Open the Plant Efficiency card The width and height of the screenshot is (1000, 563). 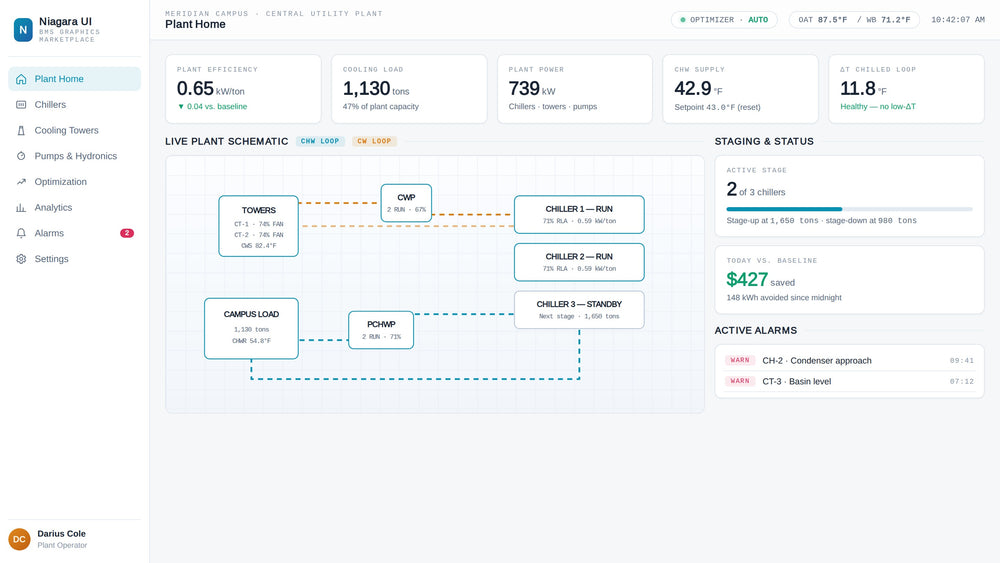click(x=243, y=89)
